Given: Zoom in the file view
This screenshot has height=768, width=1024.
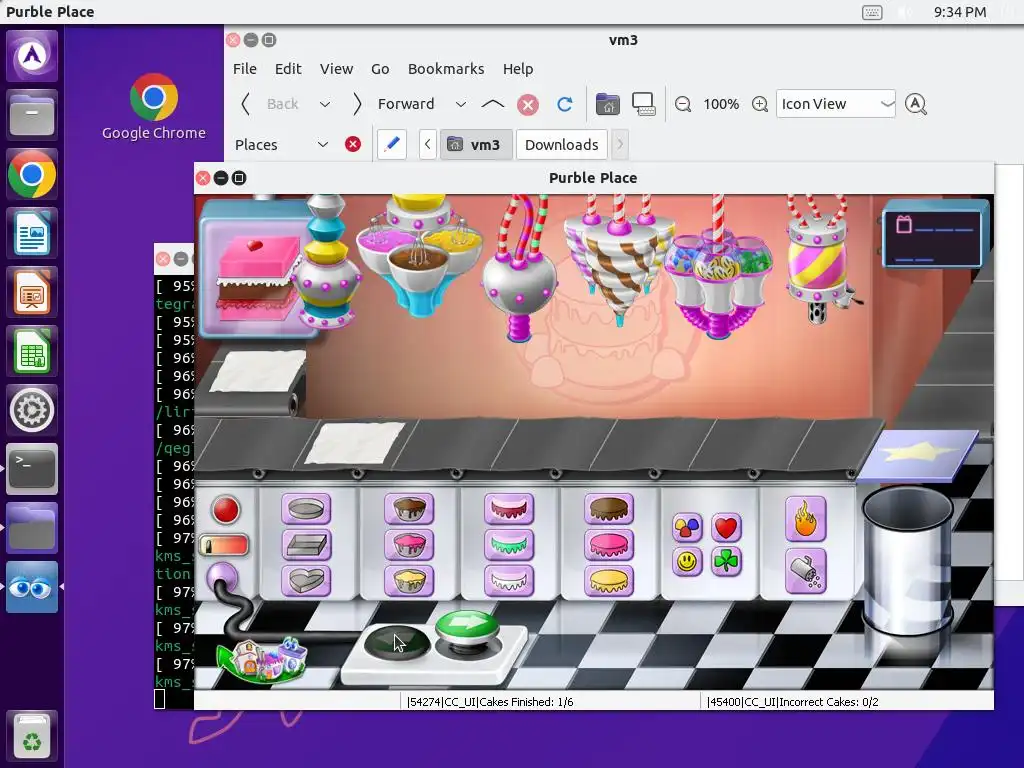Looking at the screenshot, I should (x=760, y=104).
